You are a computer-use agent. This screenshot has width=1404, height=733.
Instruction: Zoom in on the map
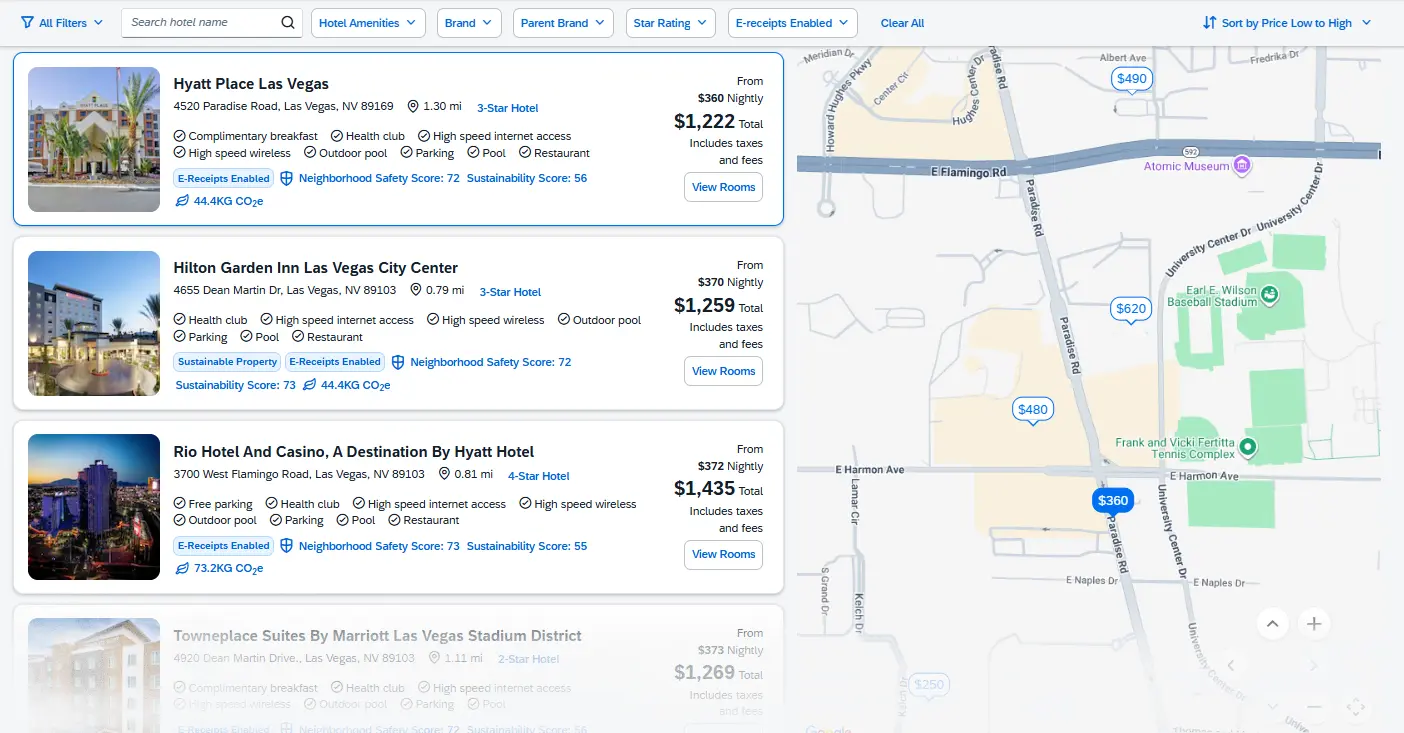click(x=1314, y=624)
